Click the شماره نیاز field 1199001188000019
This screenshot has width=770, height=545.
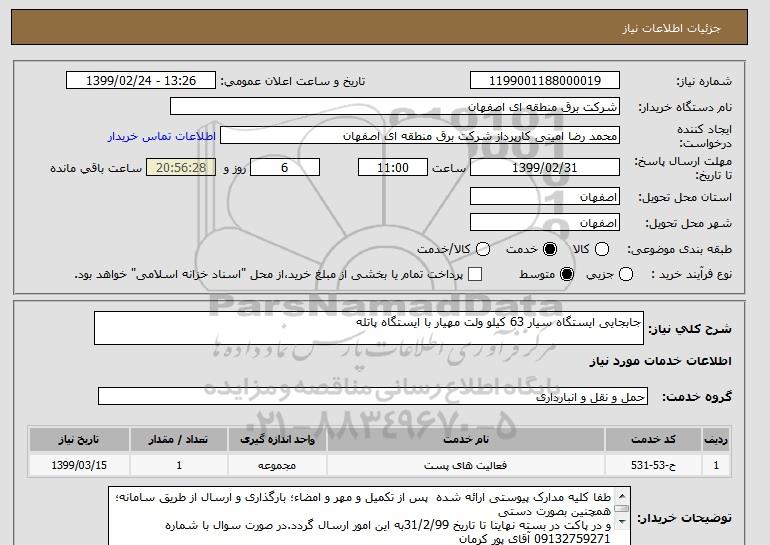coord(545,81)
